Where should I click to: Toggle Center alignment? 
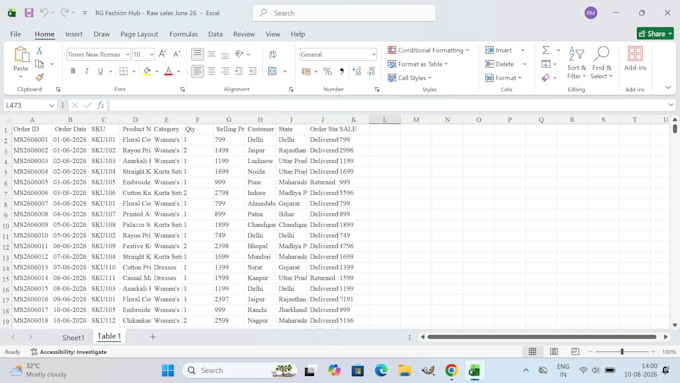pyautogui.click(x=211, y=71)
